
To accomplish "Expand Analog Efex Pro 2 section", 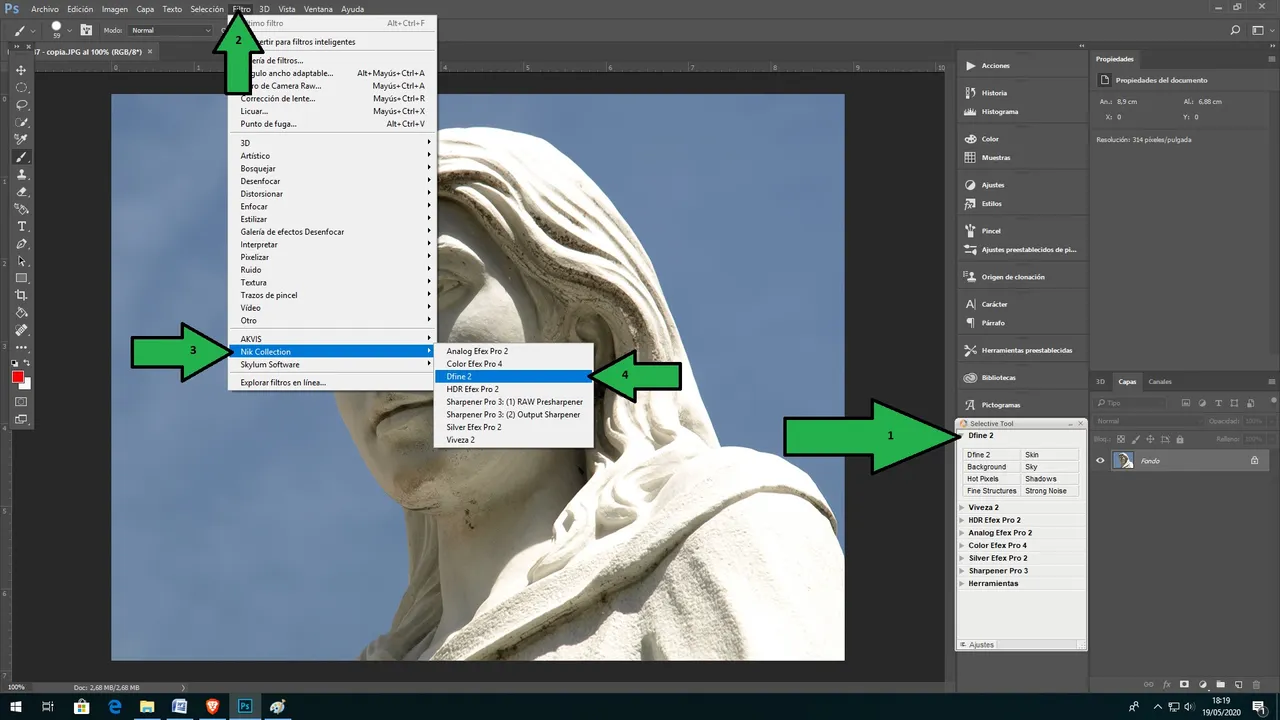I will click(962, 533).
